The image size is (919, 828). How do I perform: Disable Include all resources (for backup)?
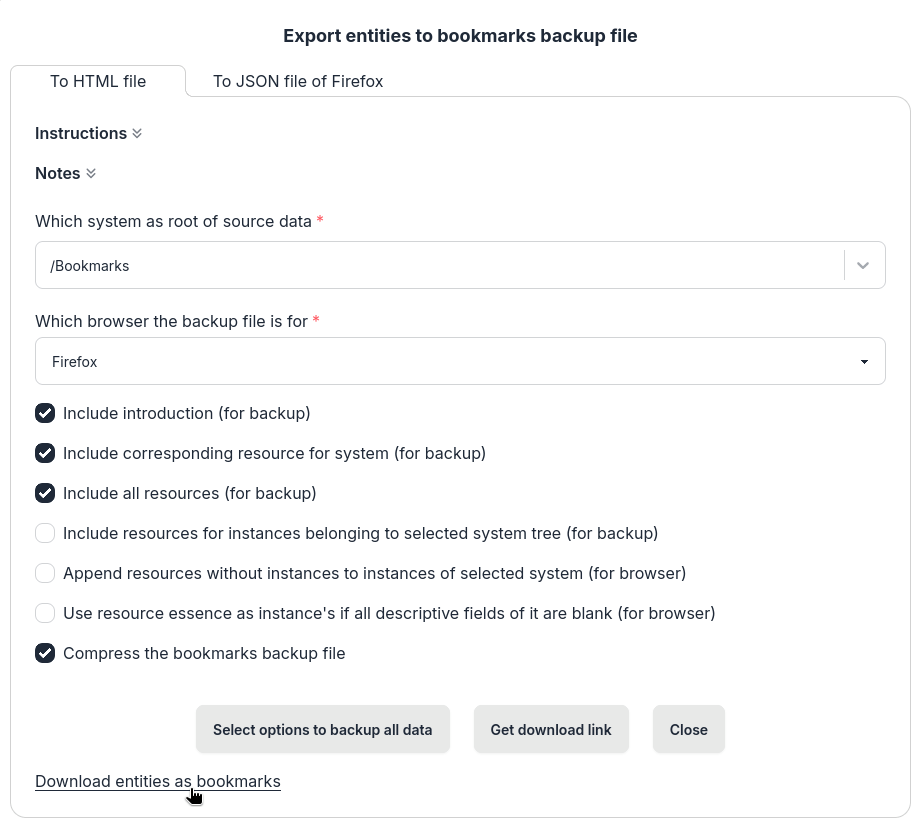(x=45, y=493)
